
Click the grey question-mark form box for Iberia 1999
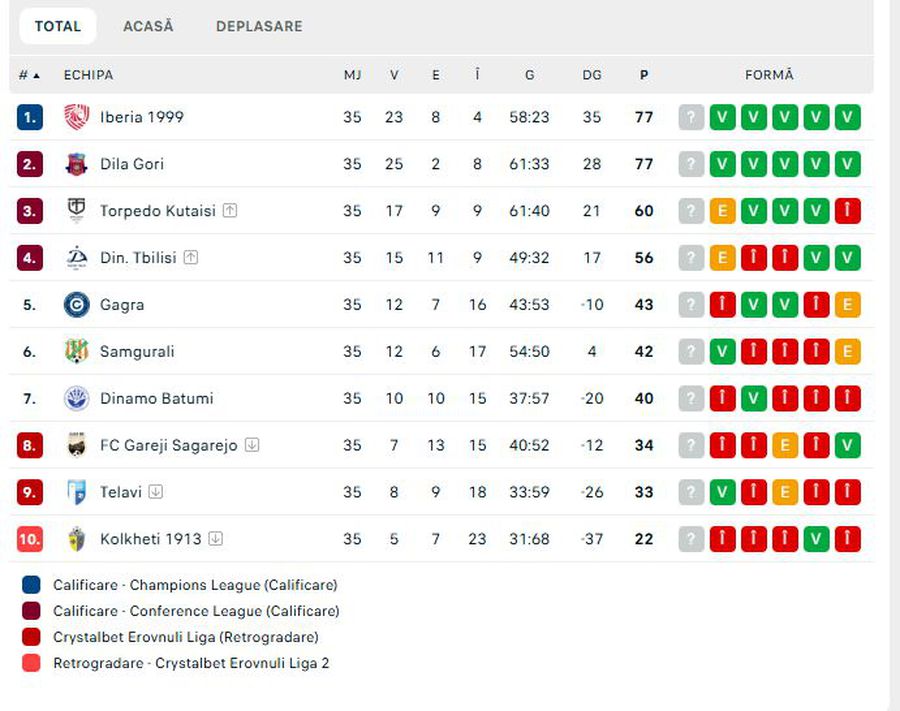click(x=691, y=117)
